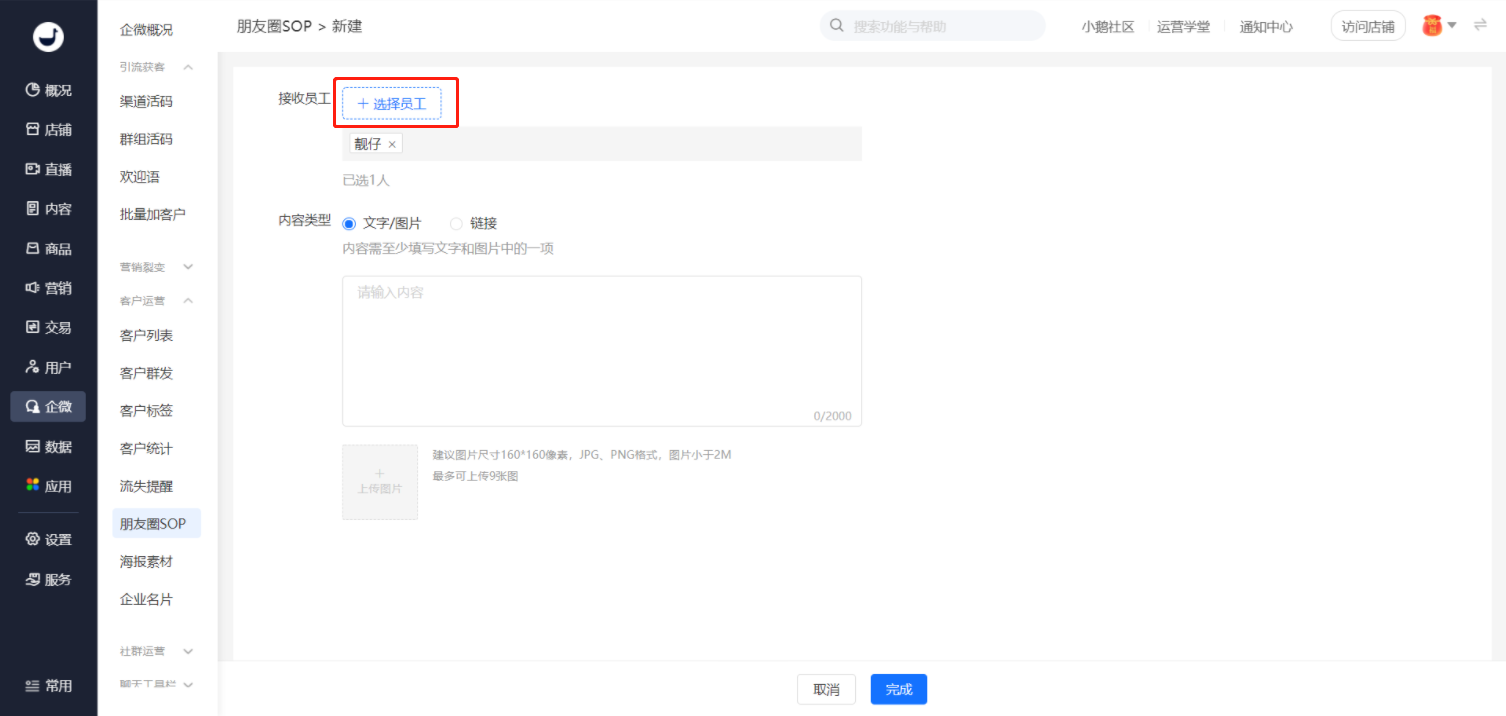Image resolution: width=1506 pixels, height=716 pixels.
Task: Open the account avatar dropdown
Action: pos(1439,26)
